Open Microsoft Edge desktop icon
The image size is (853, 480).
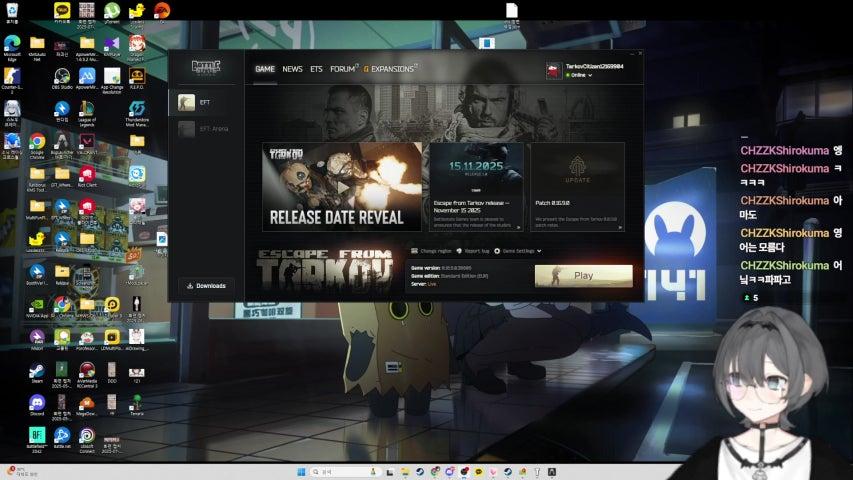coord(12,46)
